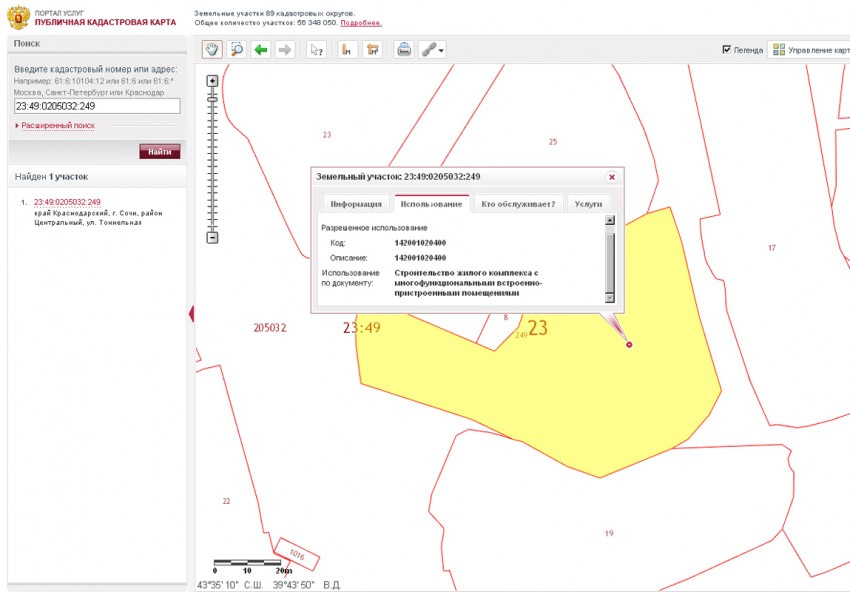The height and width of the screenshot is (592, 850).
Task: Open the link tool dropdown
Action: click(x=433, y=50)
